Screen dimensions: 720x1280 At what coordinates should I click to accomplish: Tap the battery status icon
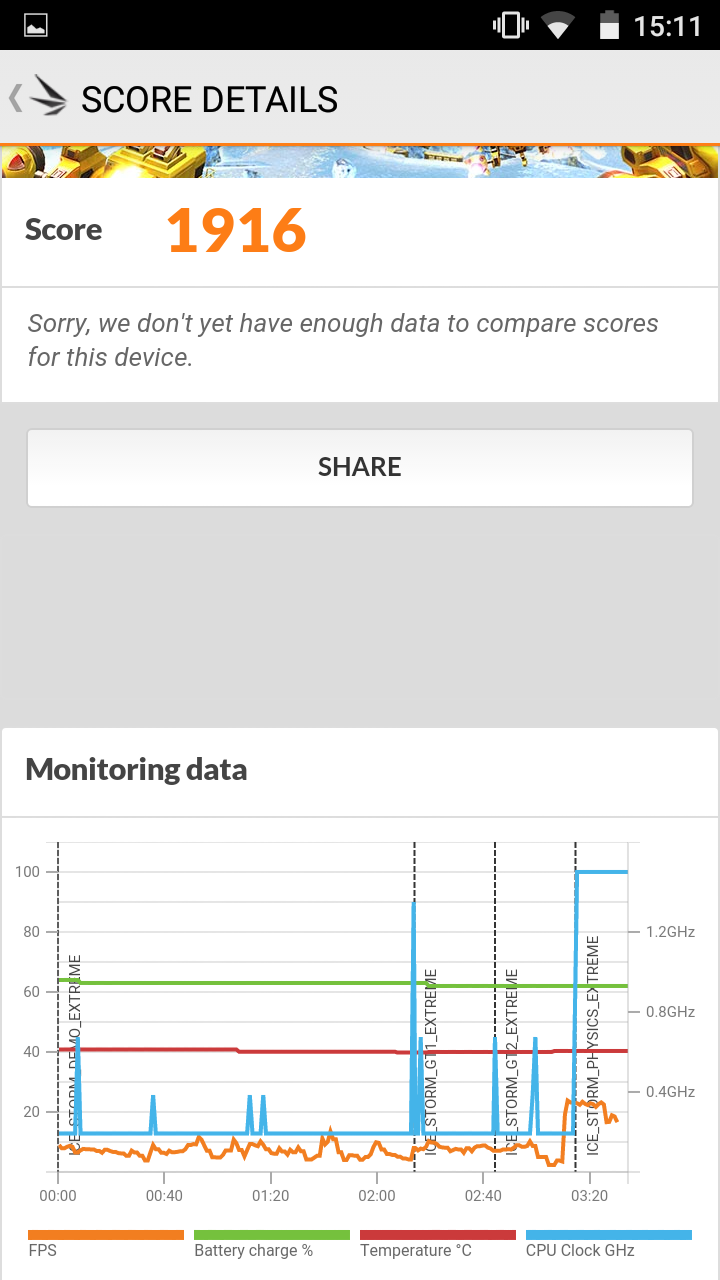click(609, 25)
